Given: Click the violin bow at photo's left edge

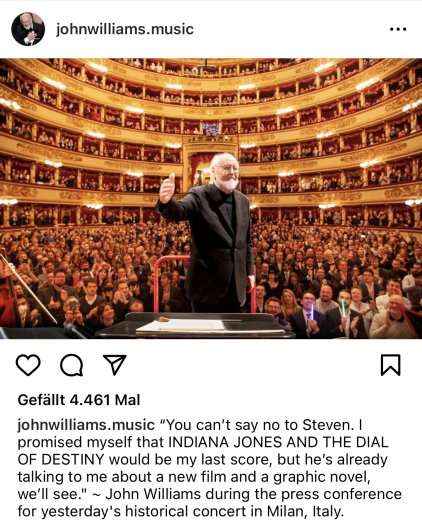Looking at the screenshot, I should coord(28,288).
